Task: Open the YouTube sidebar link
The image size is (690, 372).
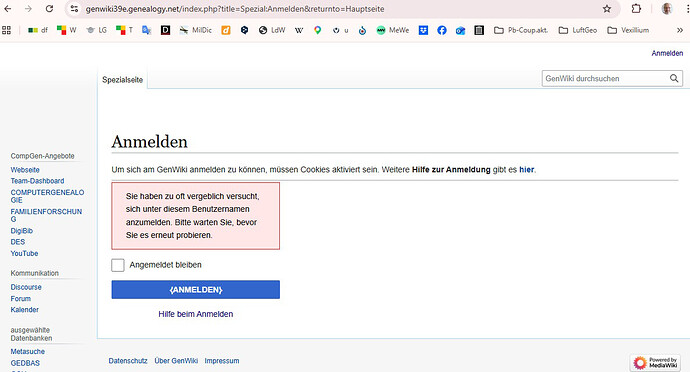Action: tap(24, 254)
